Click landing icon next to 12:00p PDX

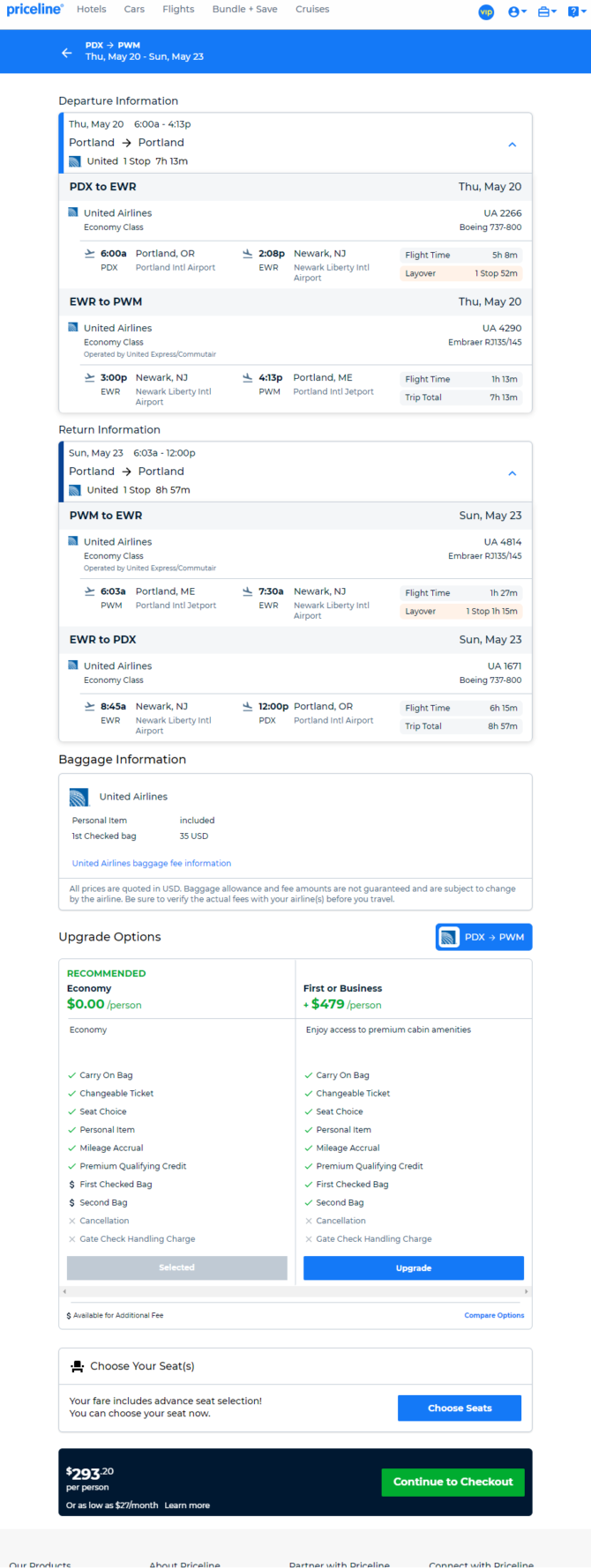(x=248, y=706)
